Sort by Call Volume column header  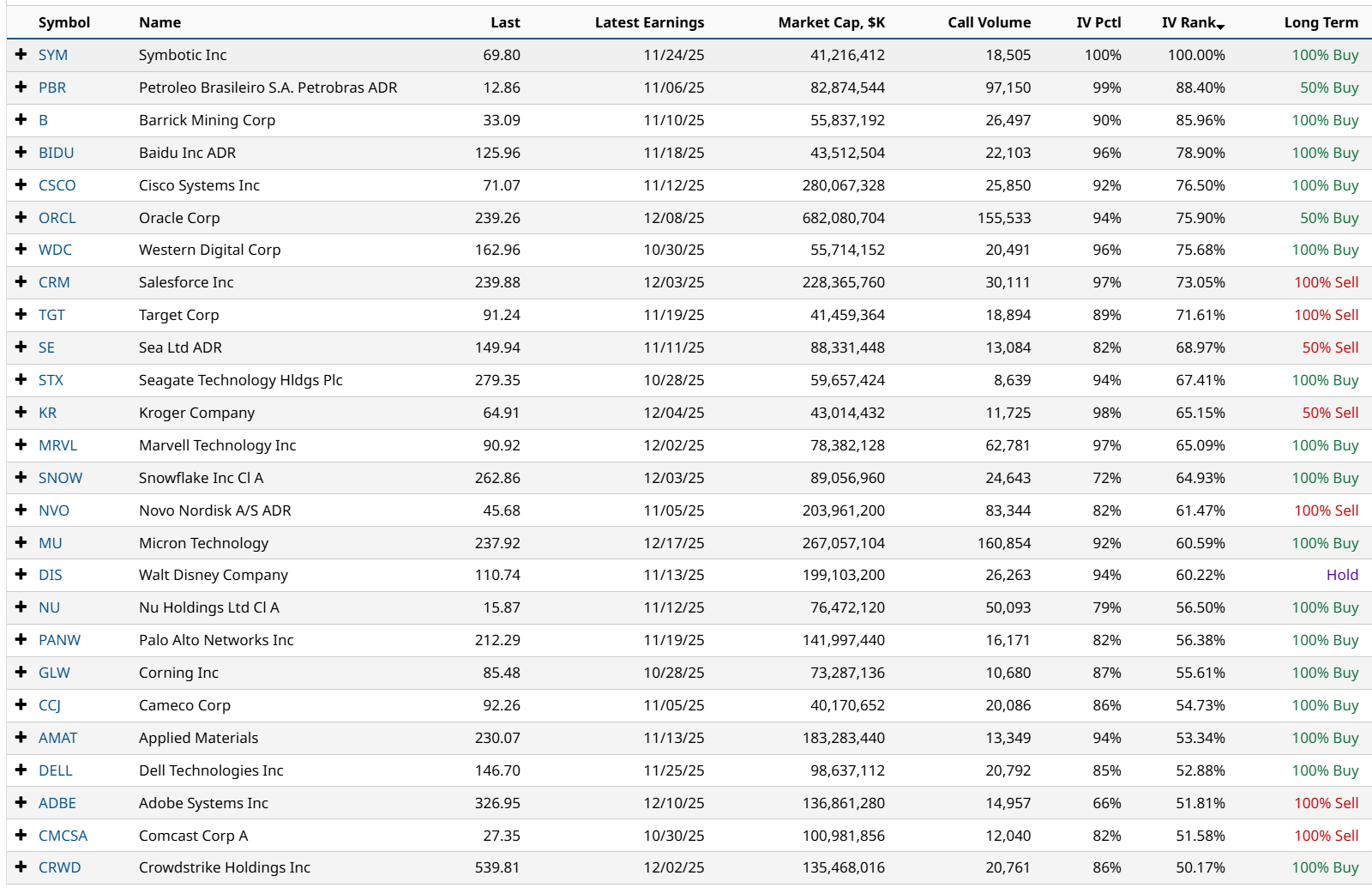(x=989, y=22)
